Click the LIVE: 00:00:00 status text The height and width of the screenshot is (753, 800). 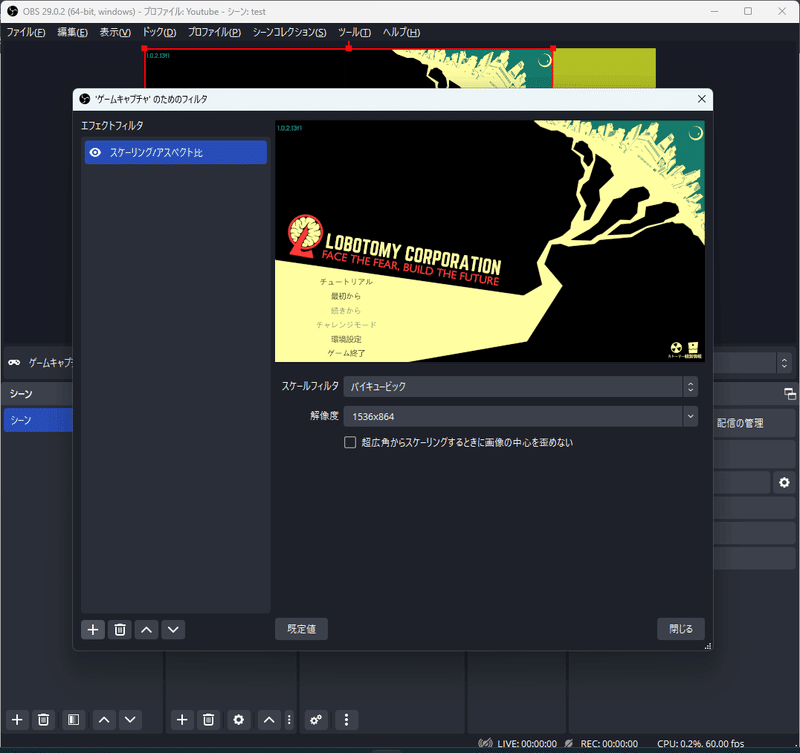527,744
